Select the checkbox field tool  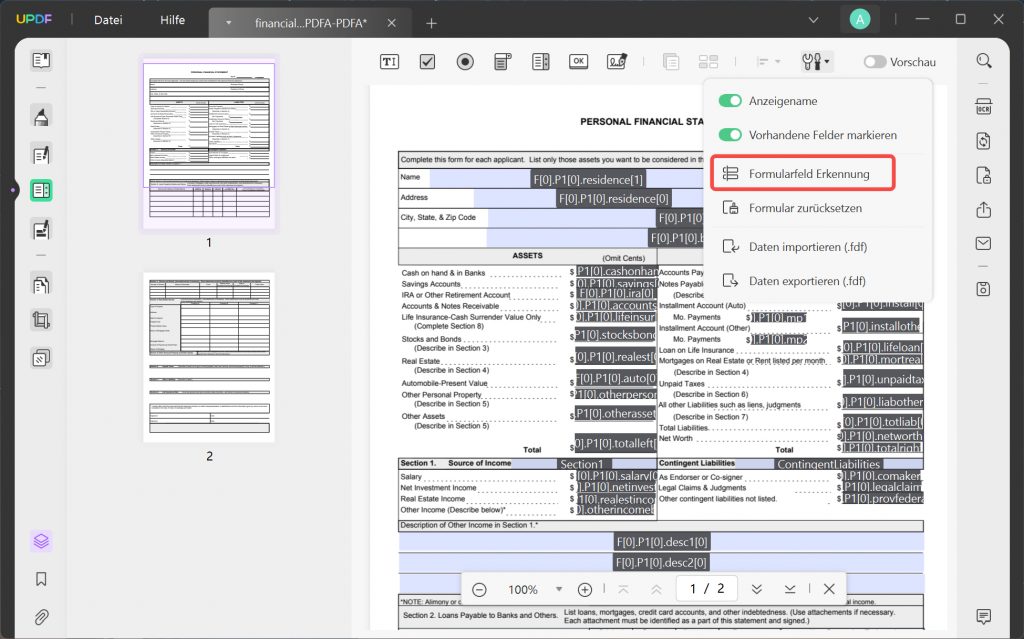427,62
